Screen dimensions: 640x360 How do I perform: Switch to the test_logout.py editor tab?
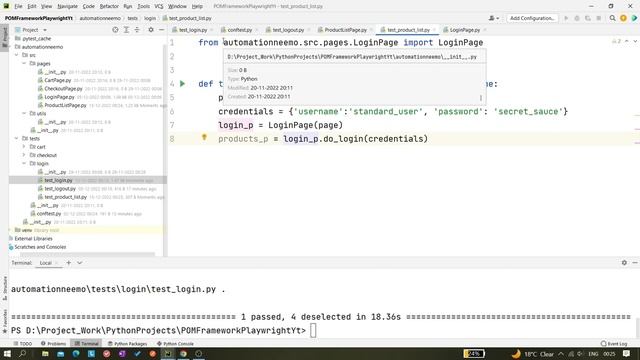(288, 30)
